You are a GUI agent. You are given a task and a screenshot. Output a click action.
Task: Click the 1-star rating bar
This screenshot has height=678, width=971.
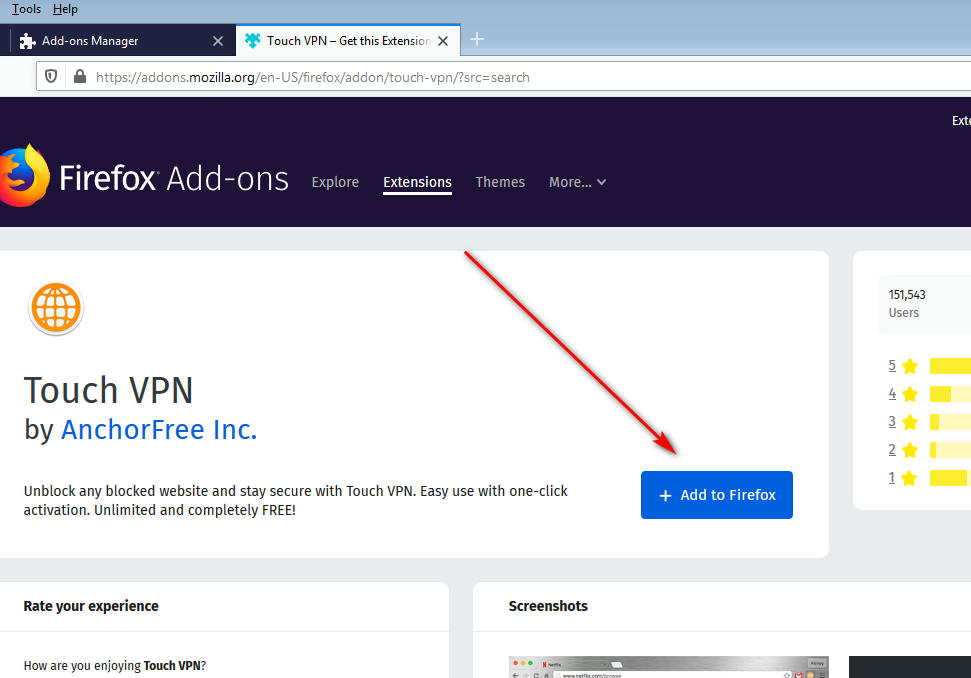click(x=951, y=478)
